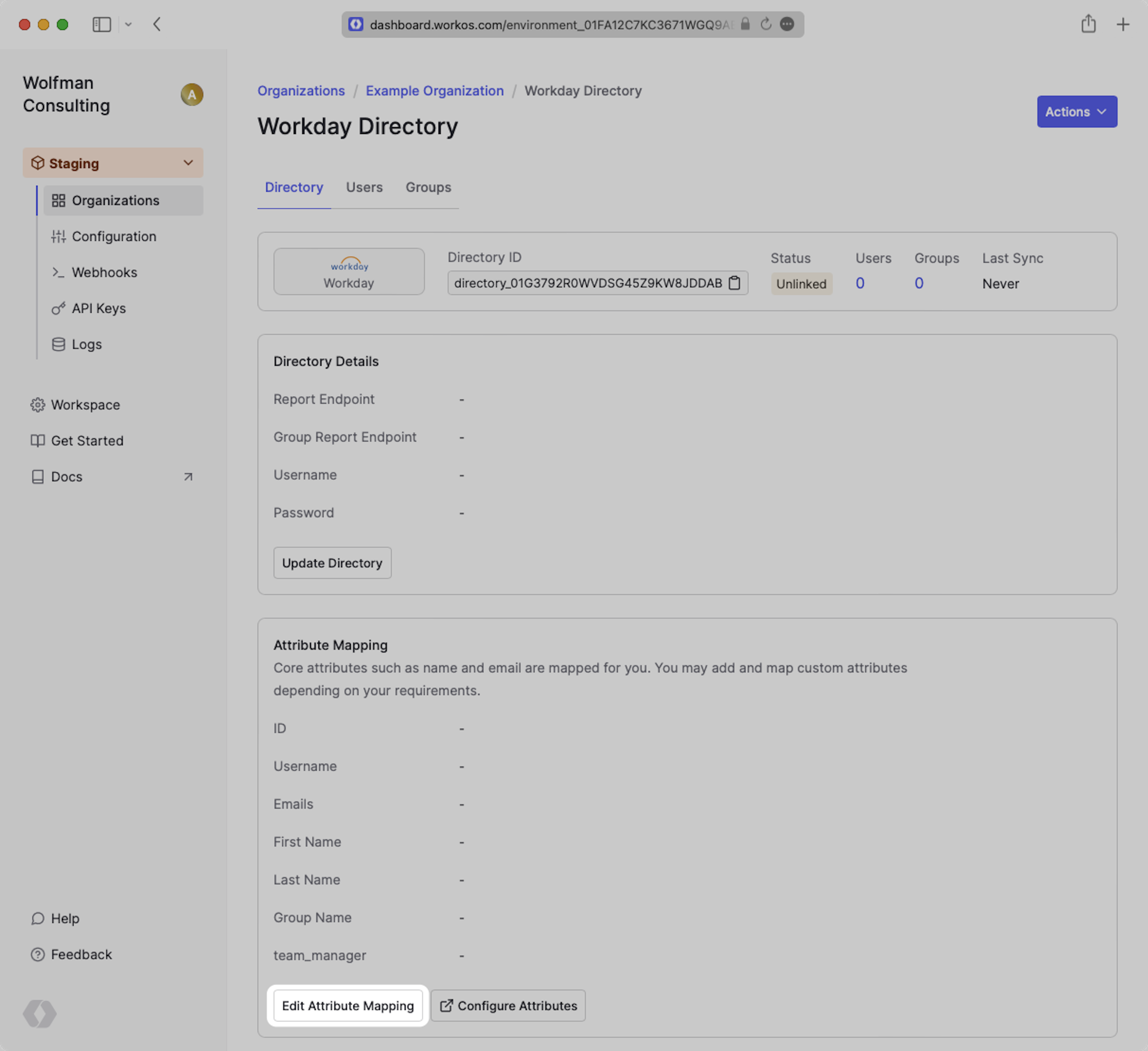
Task: Reload the page with the refresh icon
Action: point(766,25)
